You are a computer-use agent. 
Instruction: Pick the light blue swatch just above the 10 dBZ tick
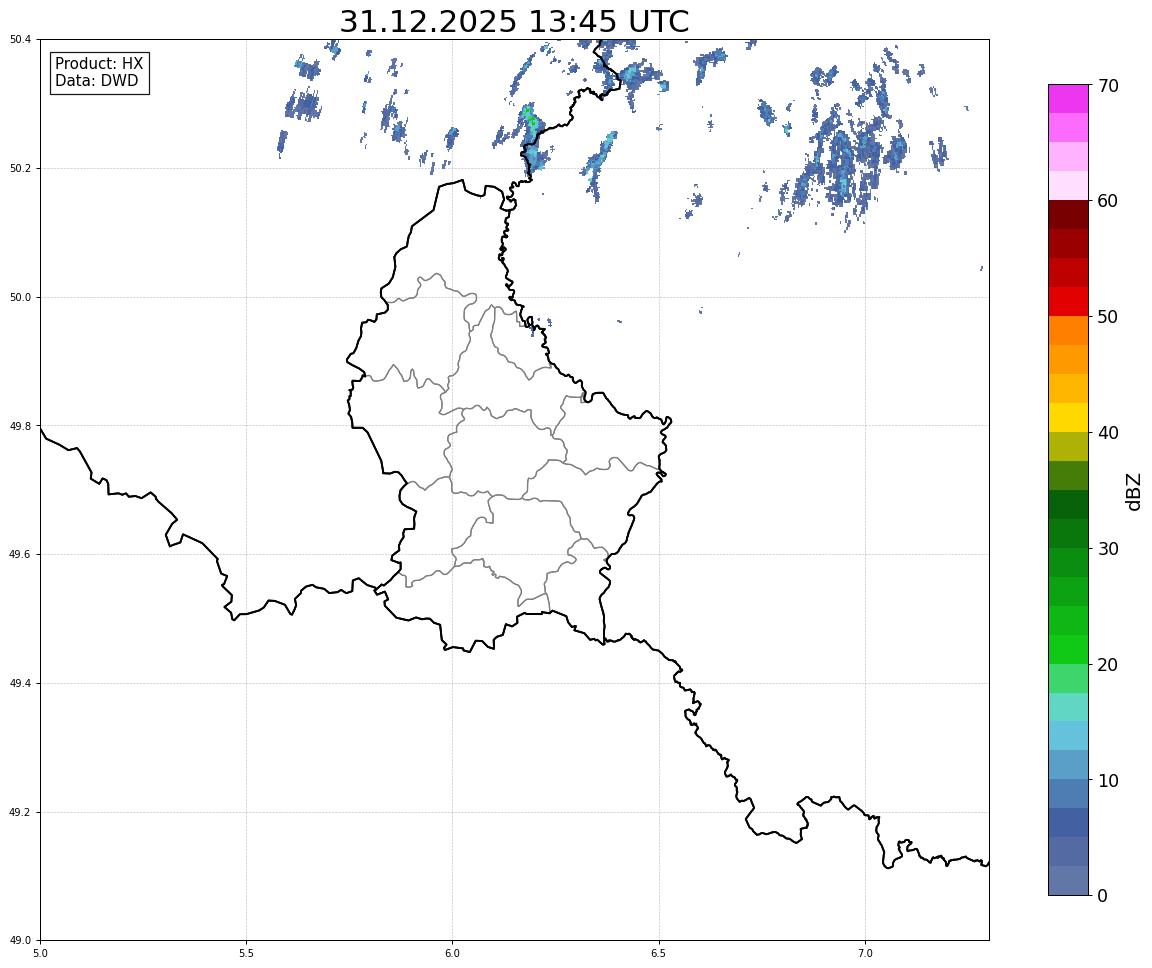click(1068, 765)
